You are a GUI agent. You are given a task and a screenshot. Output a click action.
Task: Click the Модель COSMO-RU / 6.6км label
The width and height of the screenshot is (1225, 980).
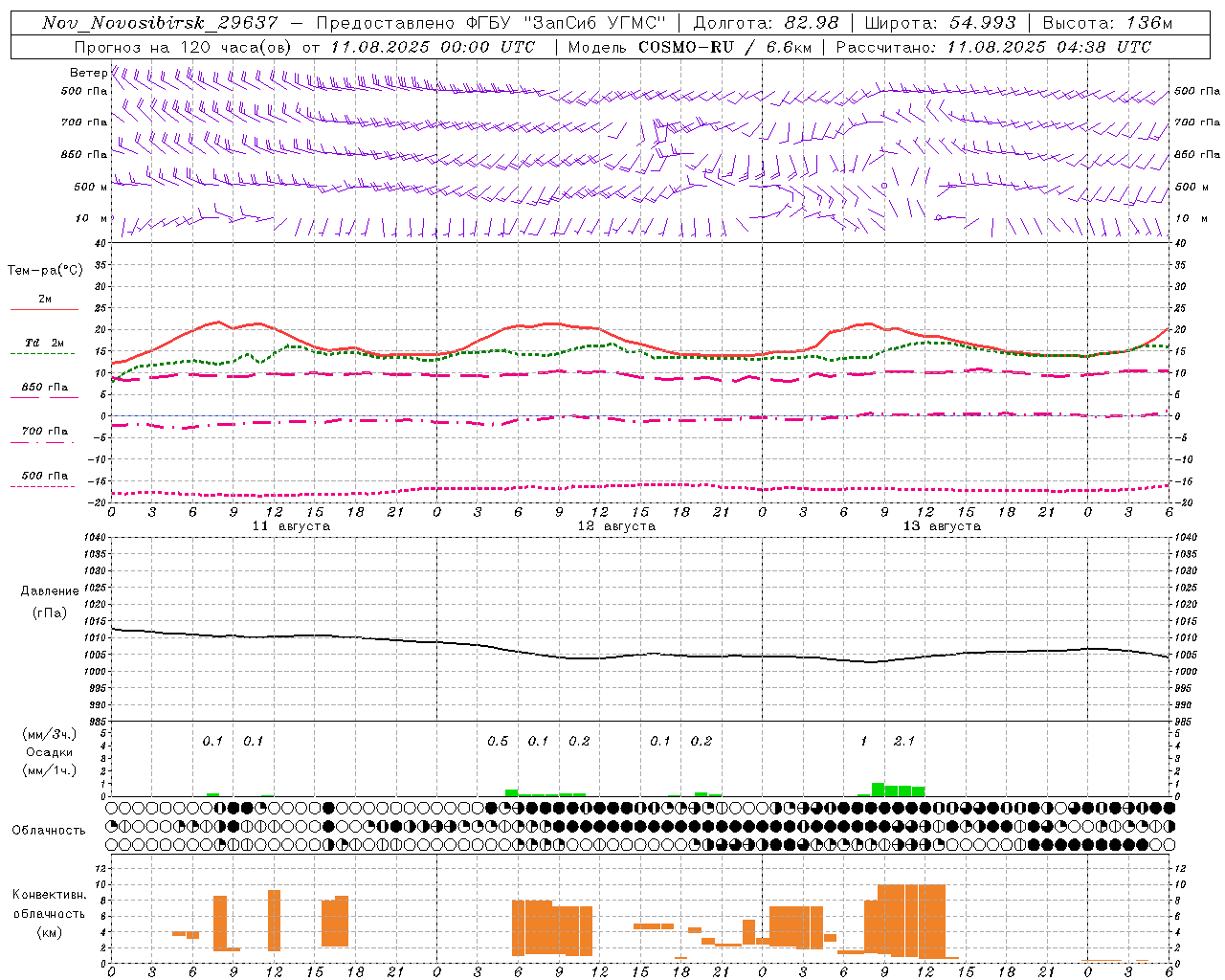click(689, 47)
